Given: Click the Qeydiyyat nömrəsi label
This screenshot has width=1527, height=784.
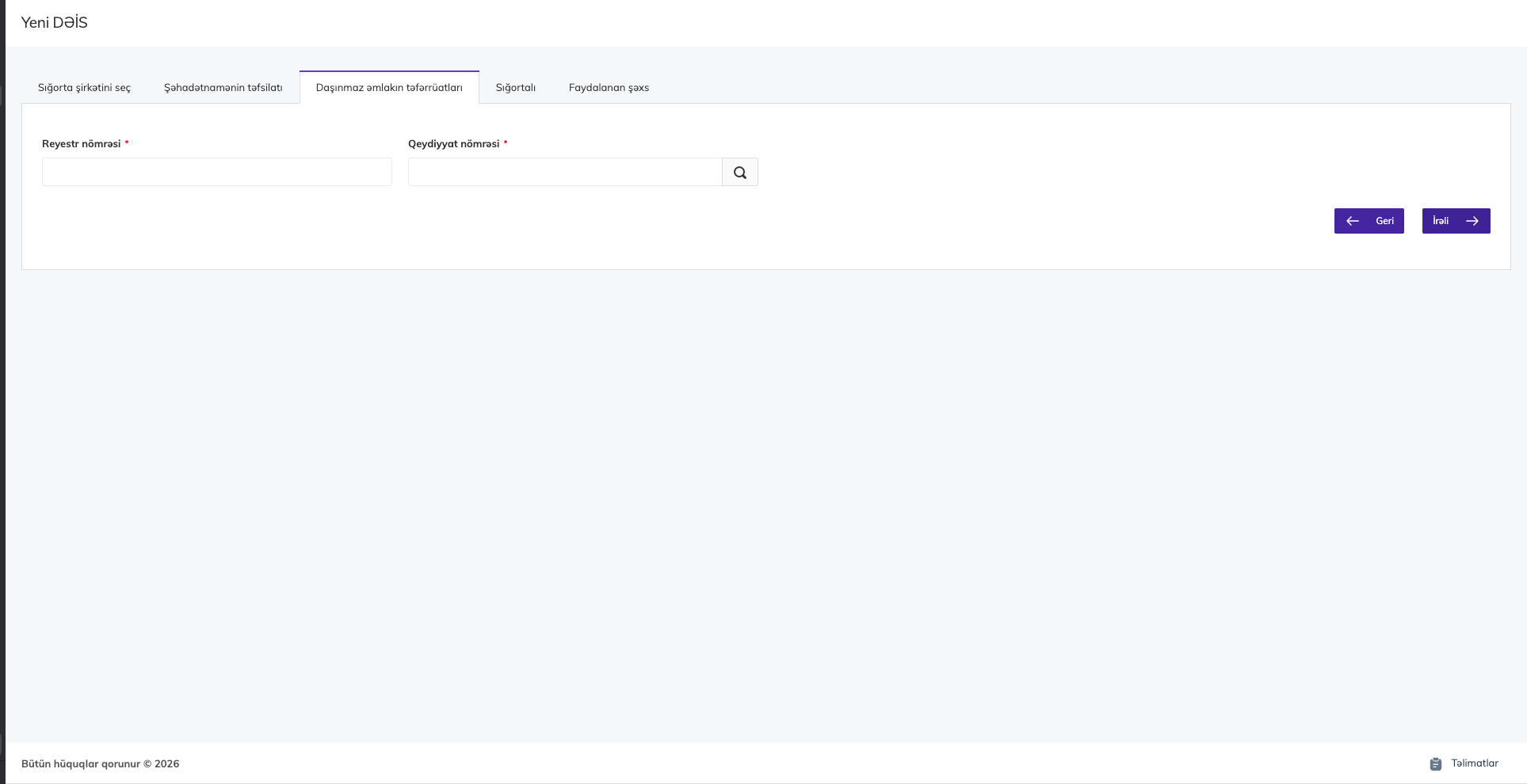Looking at the screenshot, I should tap(453, 144).
